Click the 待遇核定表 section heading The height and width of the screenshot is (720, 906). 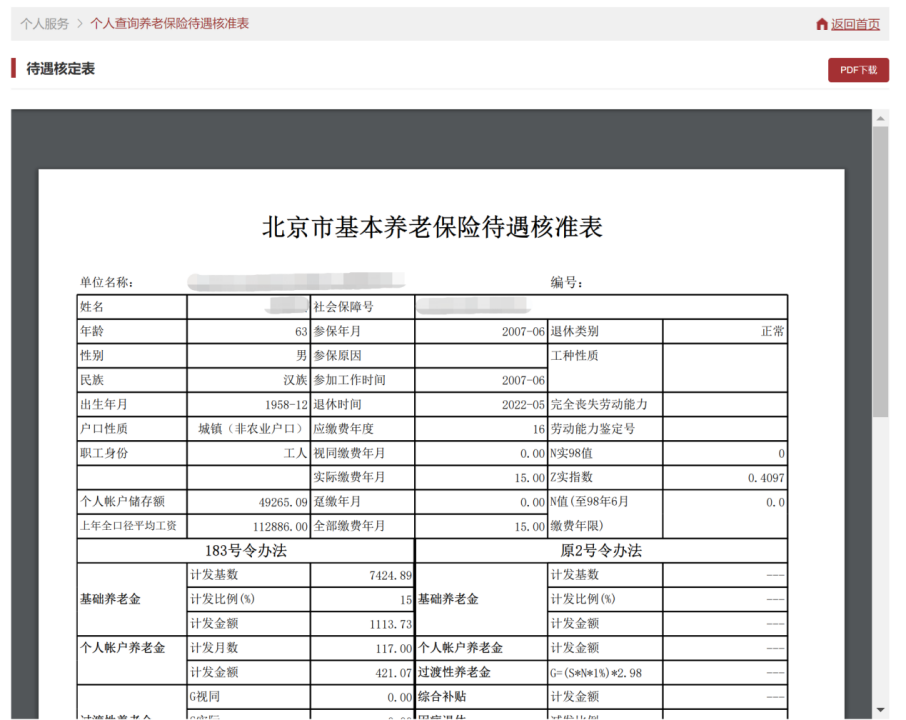(60, 69)
